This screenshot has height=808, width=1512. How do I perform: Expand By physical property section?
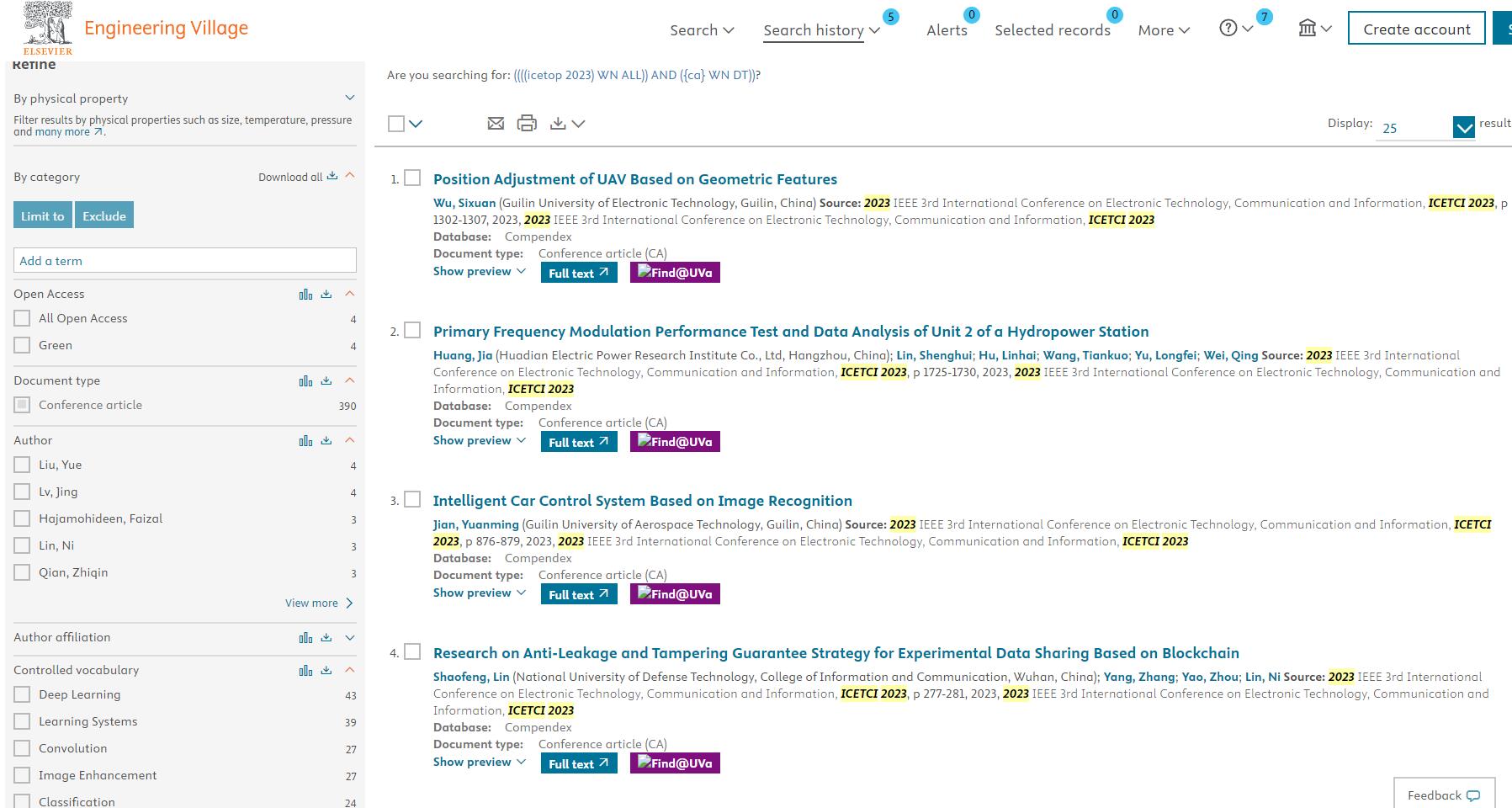(x=350, y=98)
